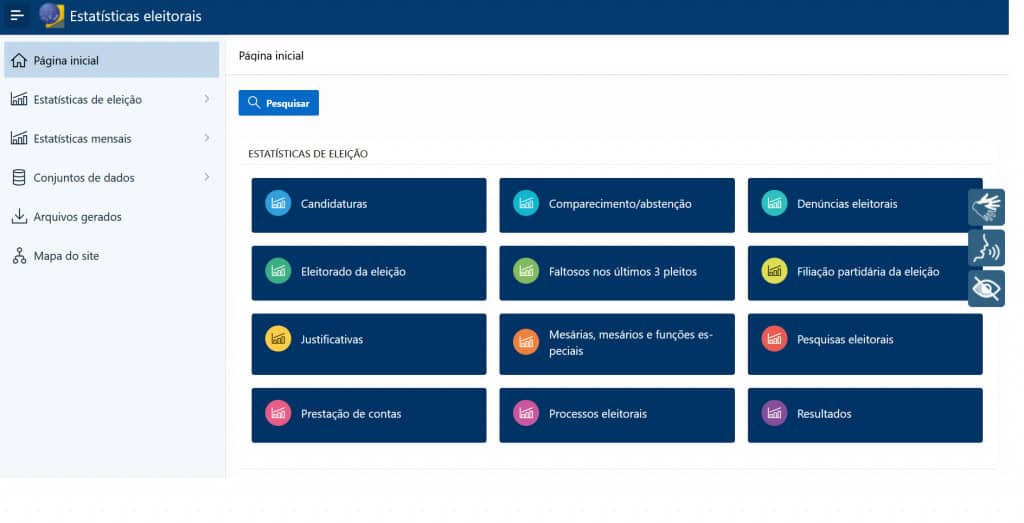Click the chart icon beside Estatísticas mensais
Image resolution: width=1024 pixels, height=523 pixels.
pos(19,138)
